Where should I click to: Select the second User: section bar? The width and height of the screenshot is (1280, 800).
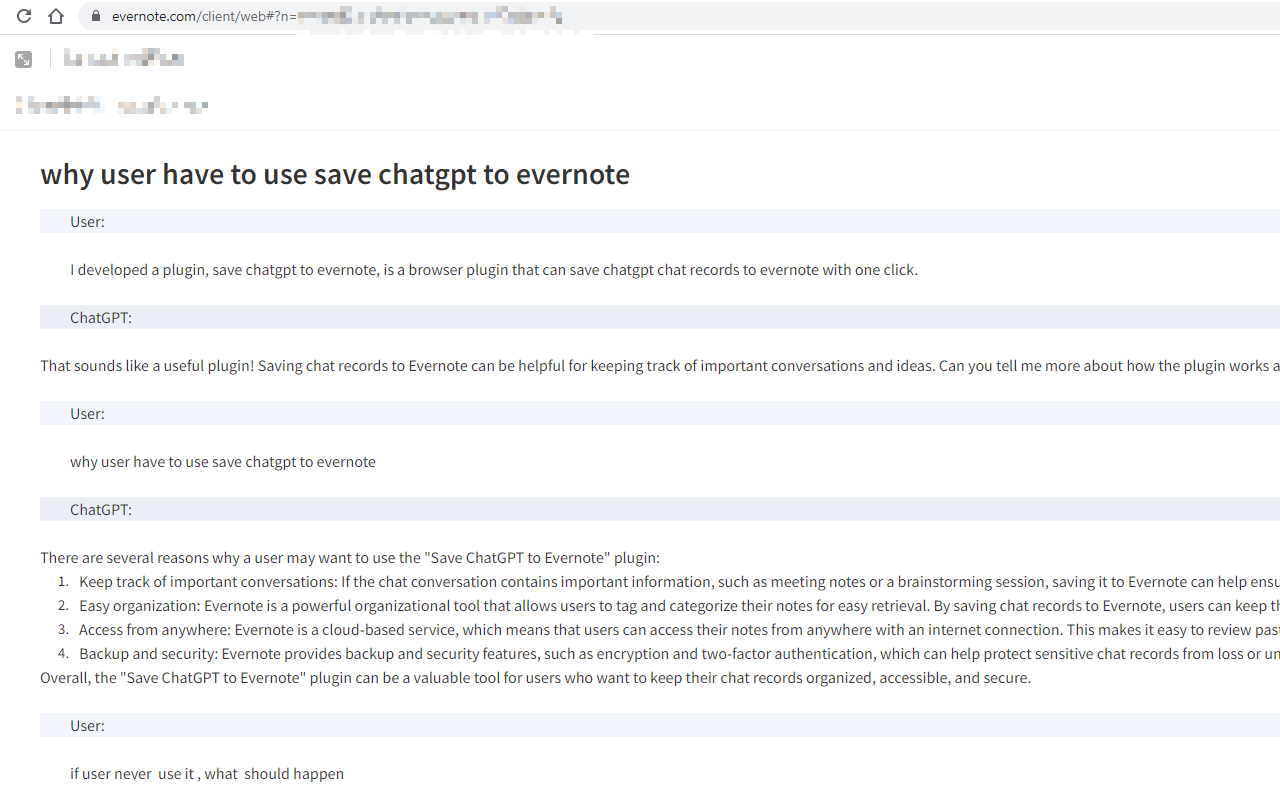point(87,413)
